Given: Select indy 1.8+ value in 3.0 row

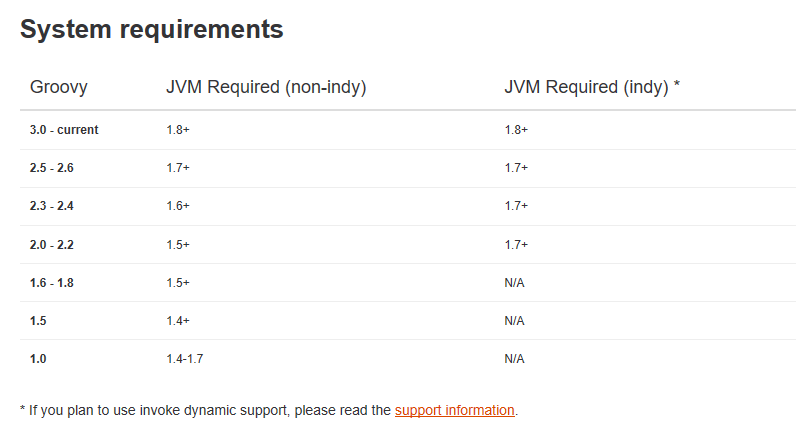Looking at the screenshot, I should [x=516, y=130].
